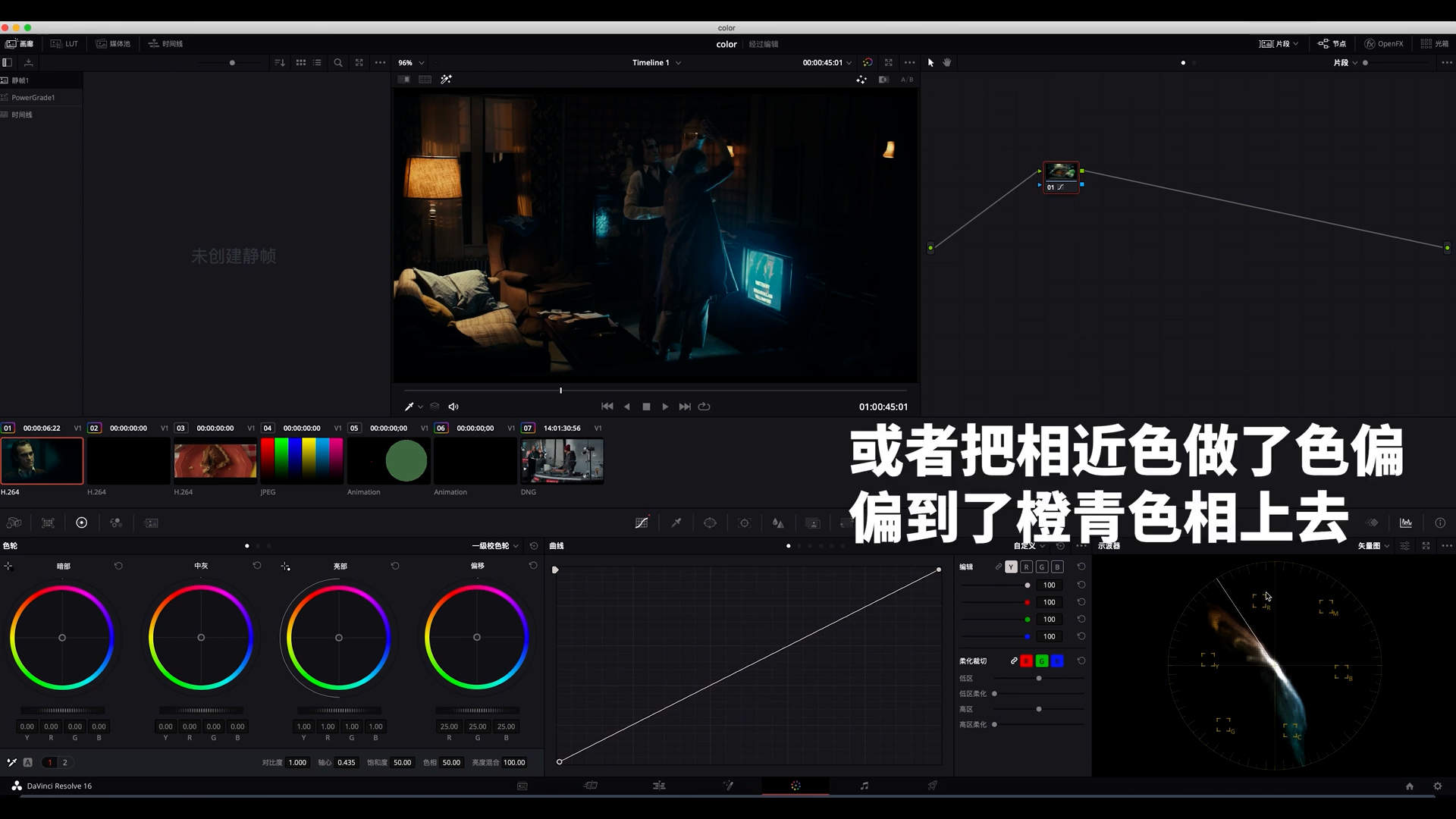Open the Scopes panel icon
This screenshot has width=1456, height=819.
click(x=1406, y=522)
